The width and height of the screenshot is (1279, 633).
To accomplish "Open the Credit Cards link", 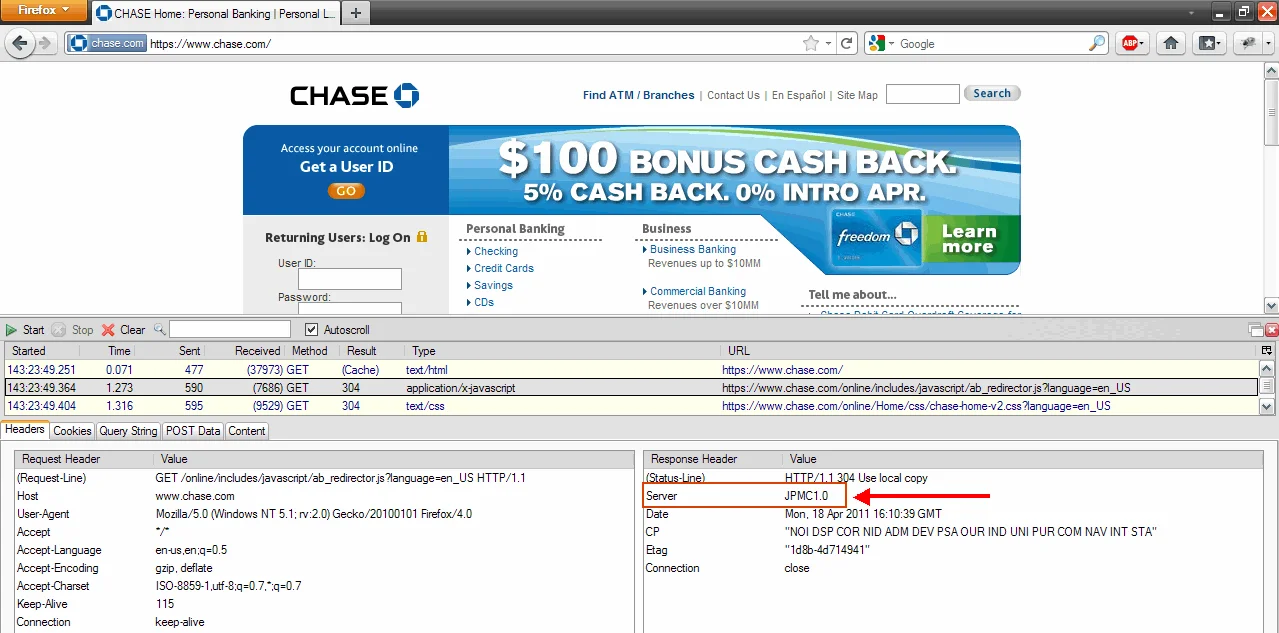I will [504, 268].
